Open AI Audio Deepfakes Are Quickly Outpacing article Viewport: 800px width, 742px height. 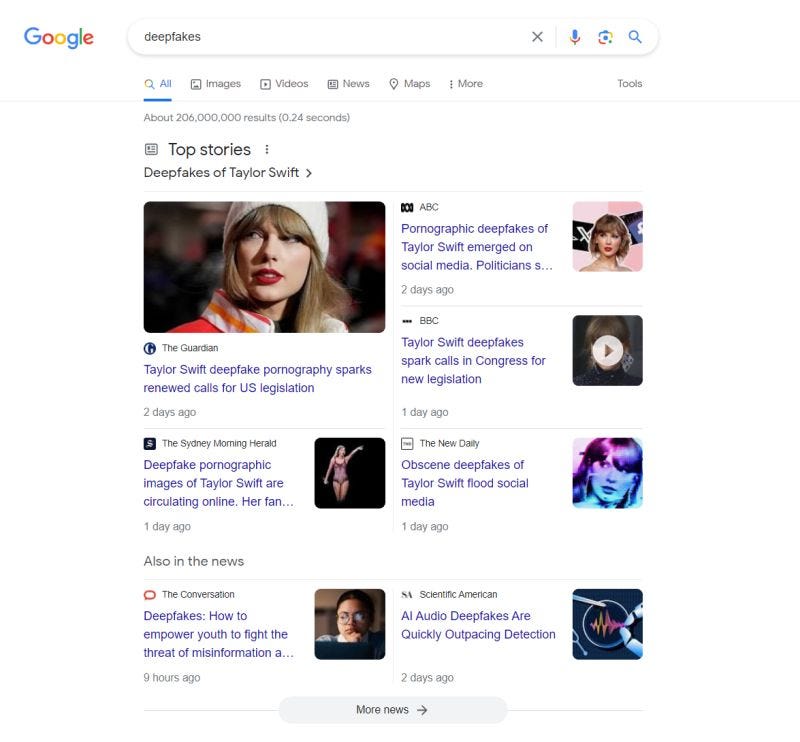point(478,625)
